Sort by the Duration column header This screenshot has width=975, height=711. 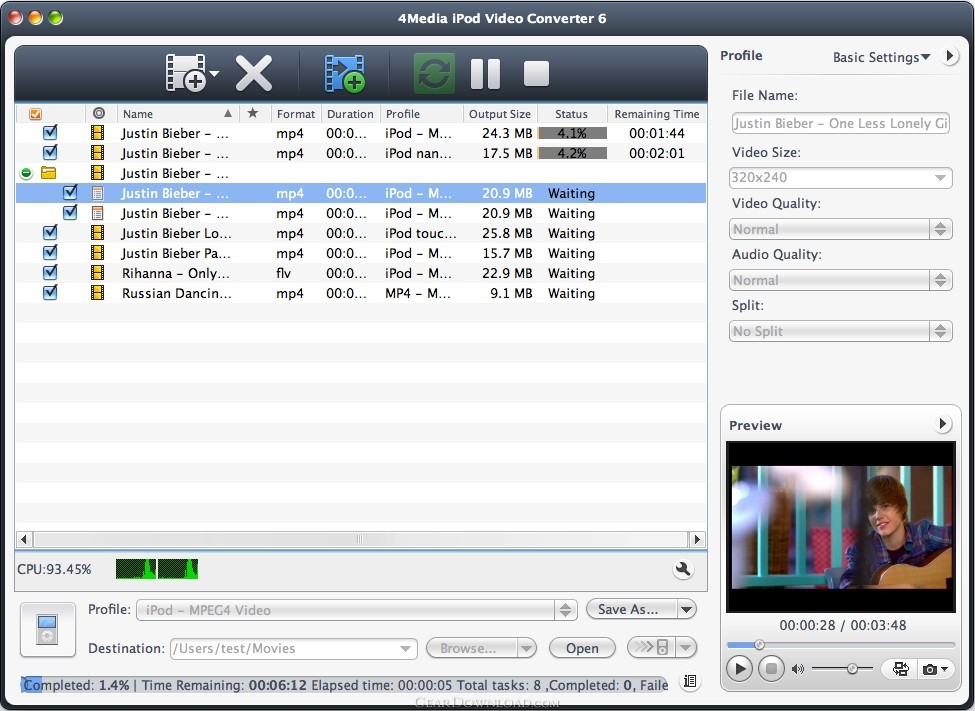click(350, 114)
